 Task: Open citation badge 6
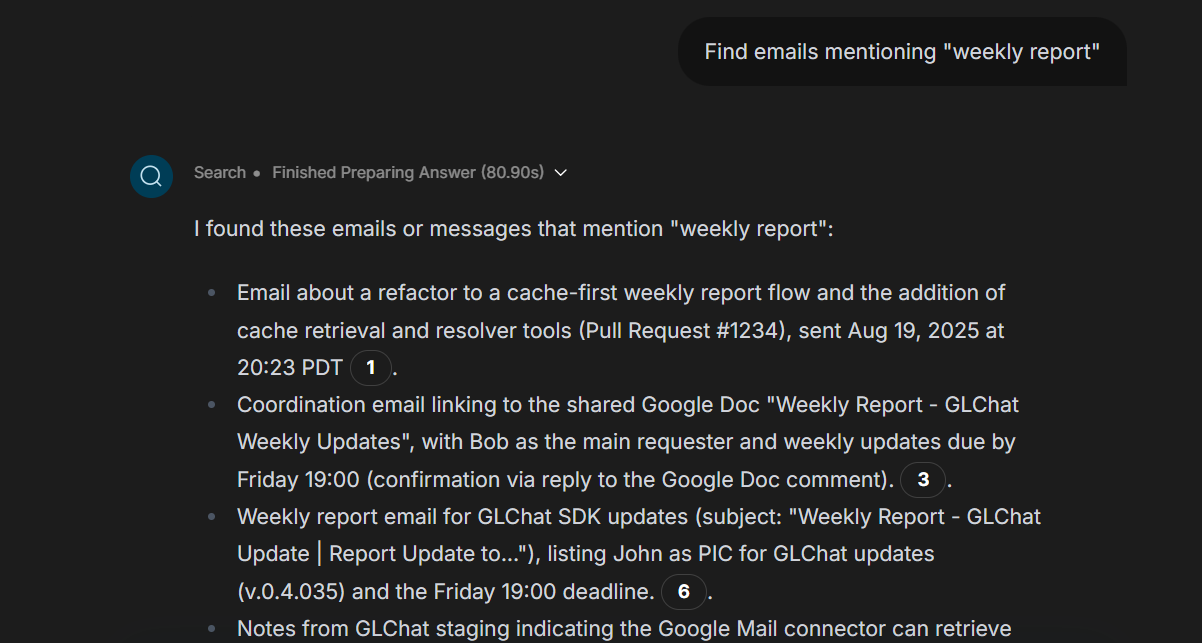point(684,592)
